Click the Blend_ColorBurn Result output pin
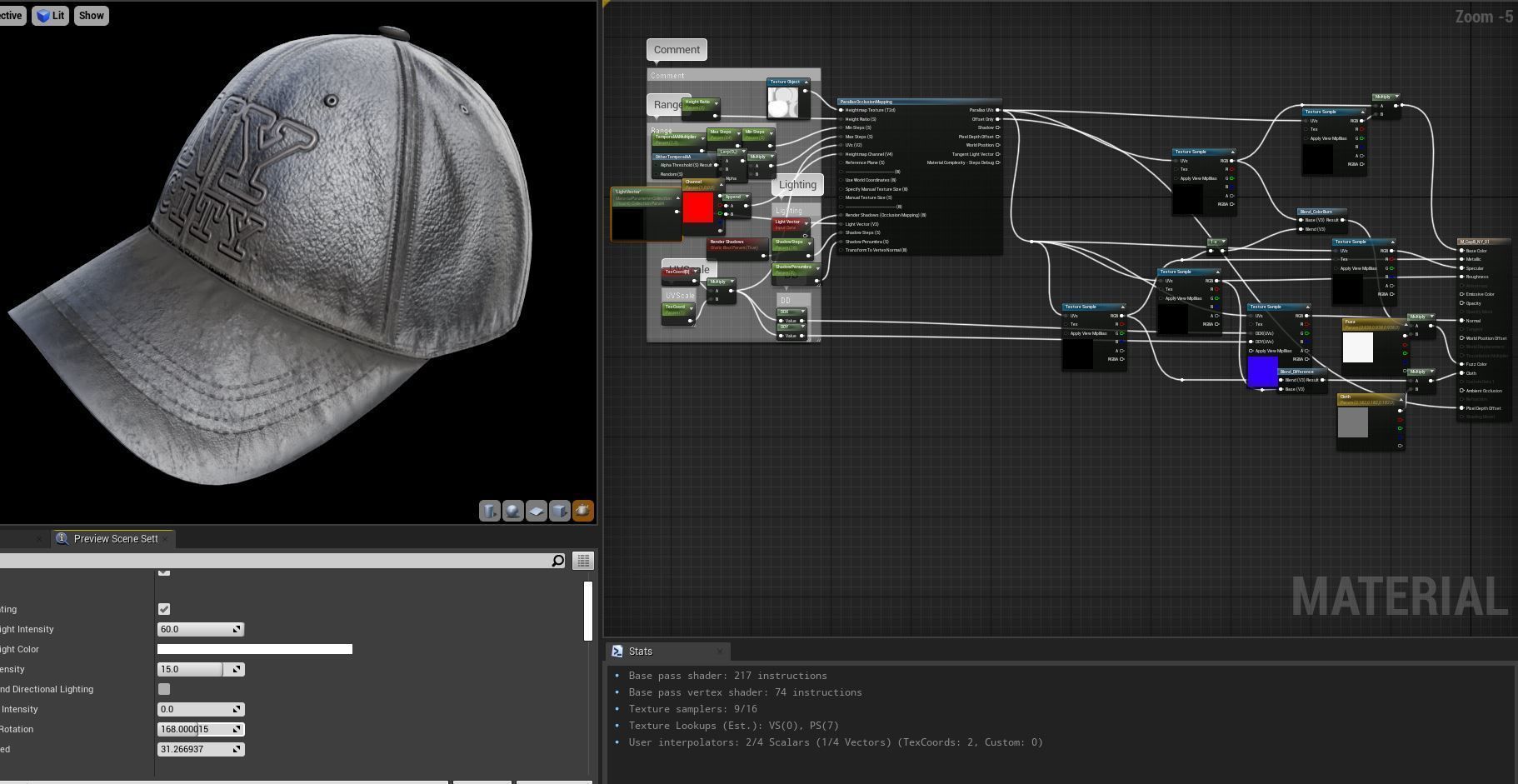Image resolution: width=1518 pixels, height=784 pixels. coord(1342,220)
